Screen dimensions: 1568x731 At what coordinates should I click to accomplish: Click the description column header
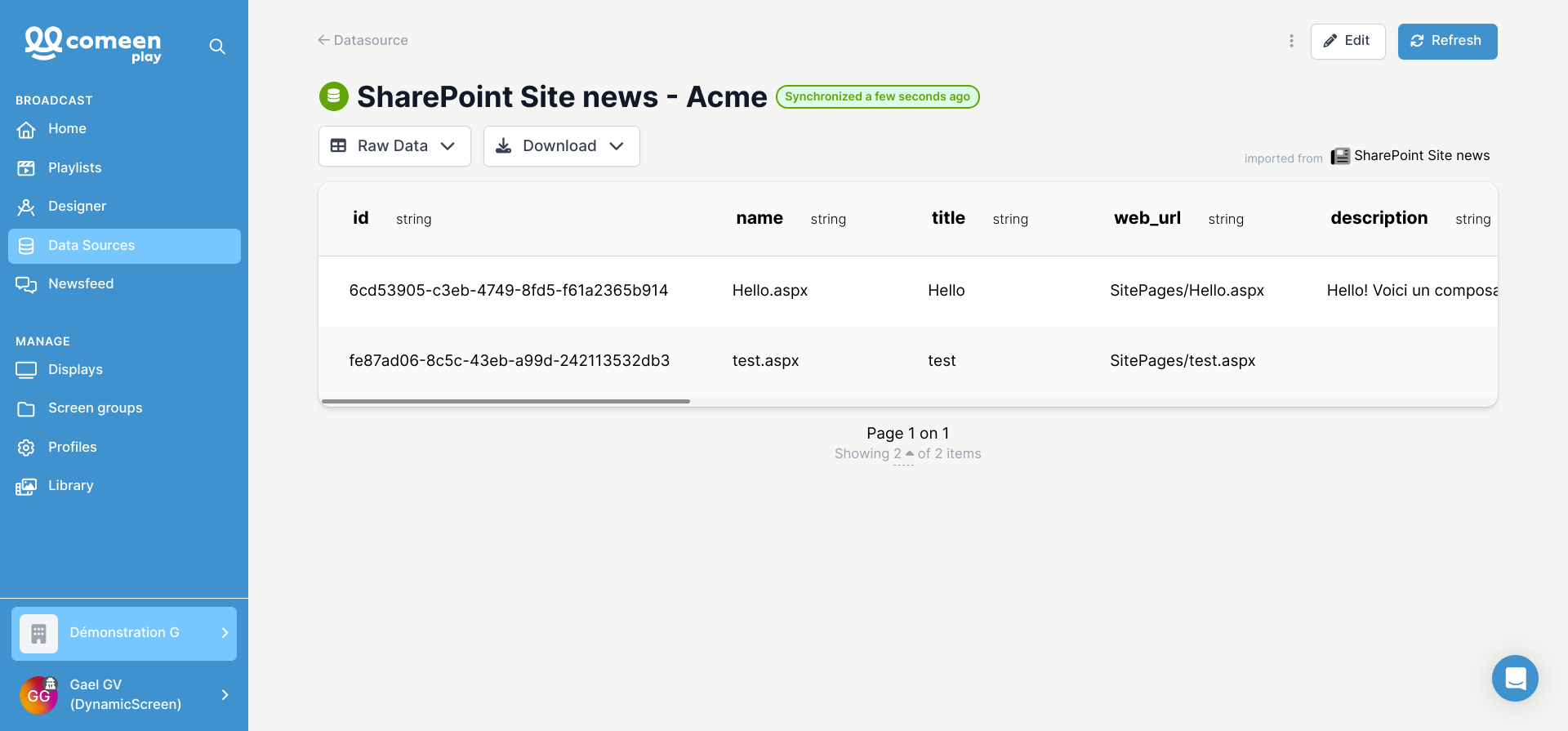click(x=1379, y=218)
